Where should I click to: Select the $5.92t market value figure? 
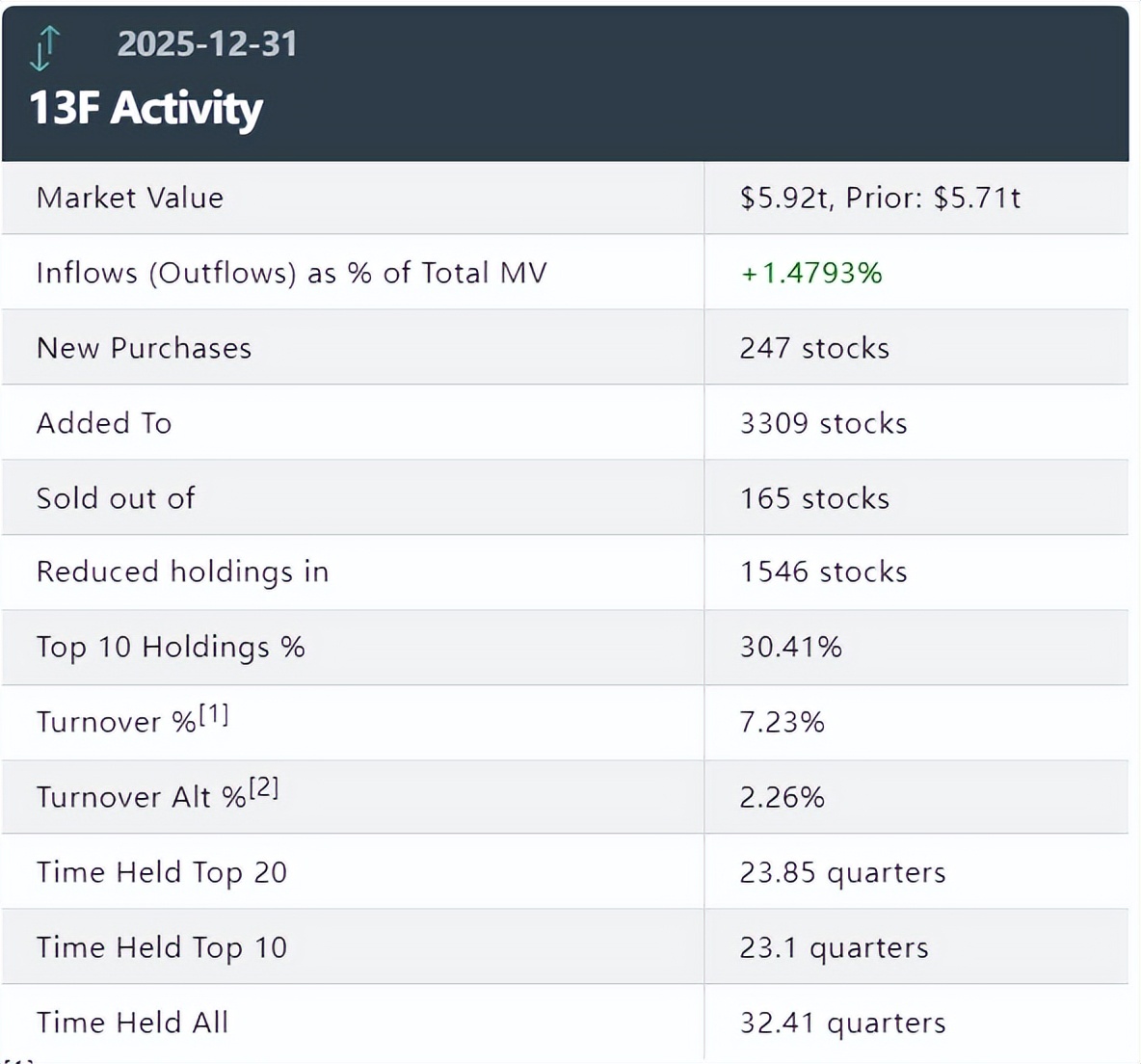785,198
